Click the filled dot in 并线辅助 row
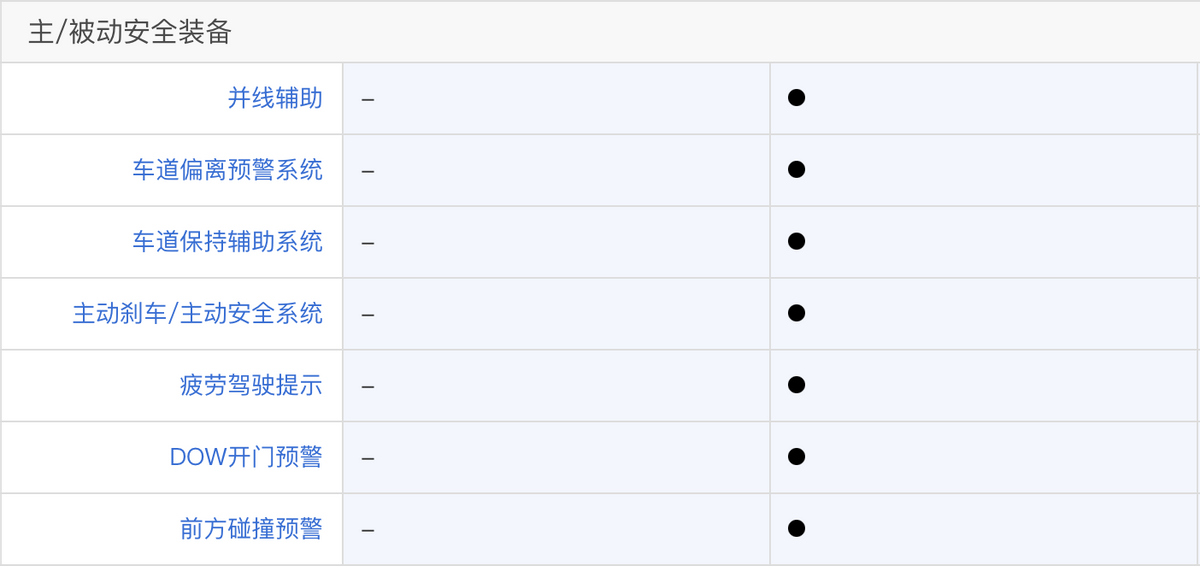1200x566 pixels. tap(796, 98)
